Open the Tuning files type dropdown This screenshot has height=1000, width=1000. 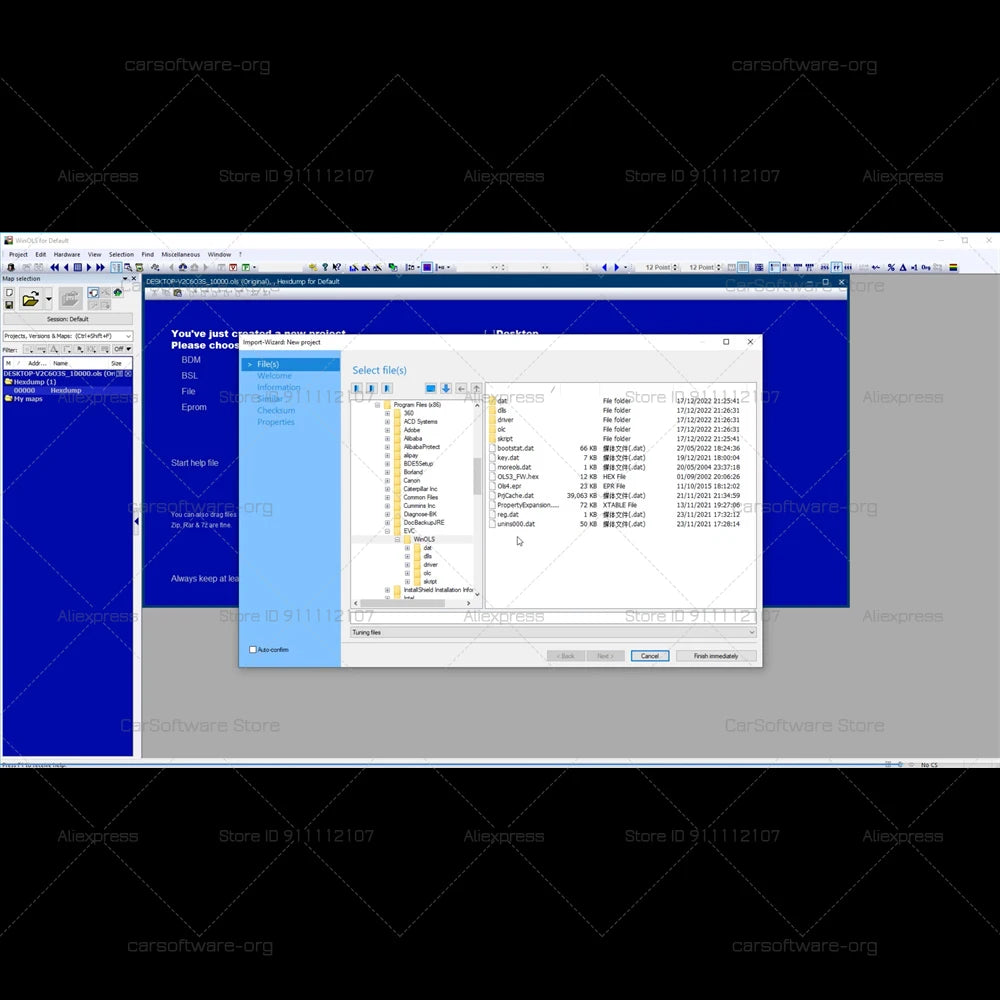[751, 632]
